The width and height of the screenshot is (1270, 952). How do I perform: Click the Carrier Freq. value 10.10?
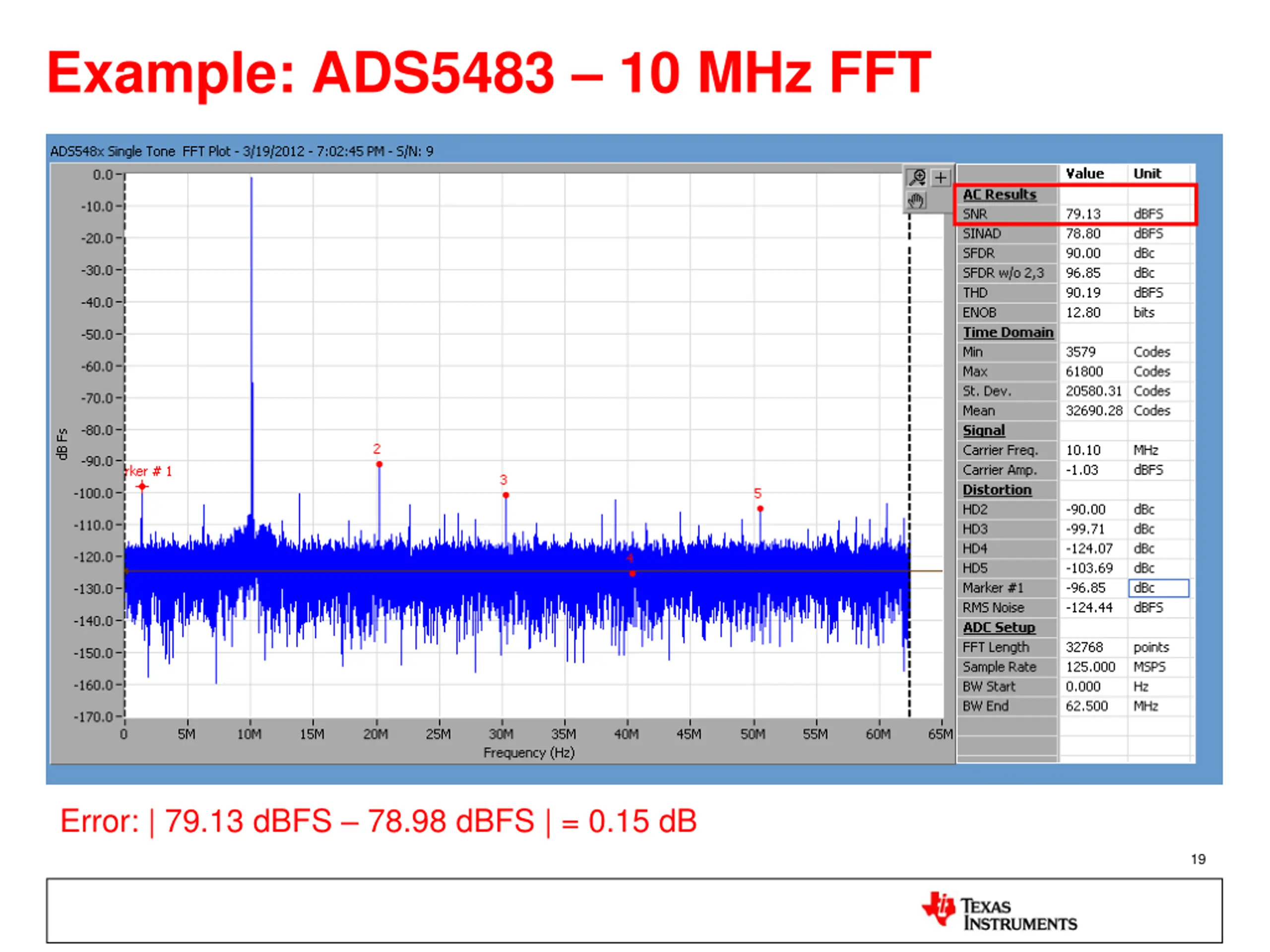(x=1083, y=450)
